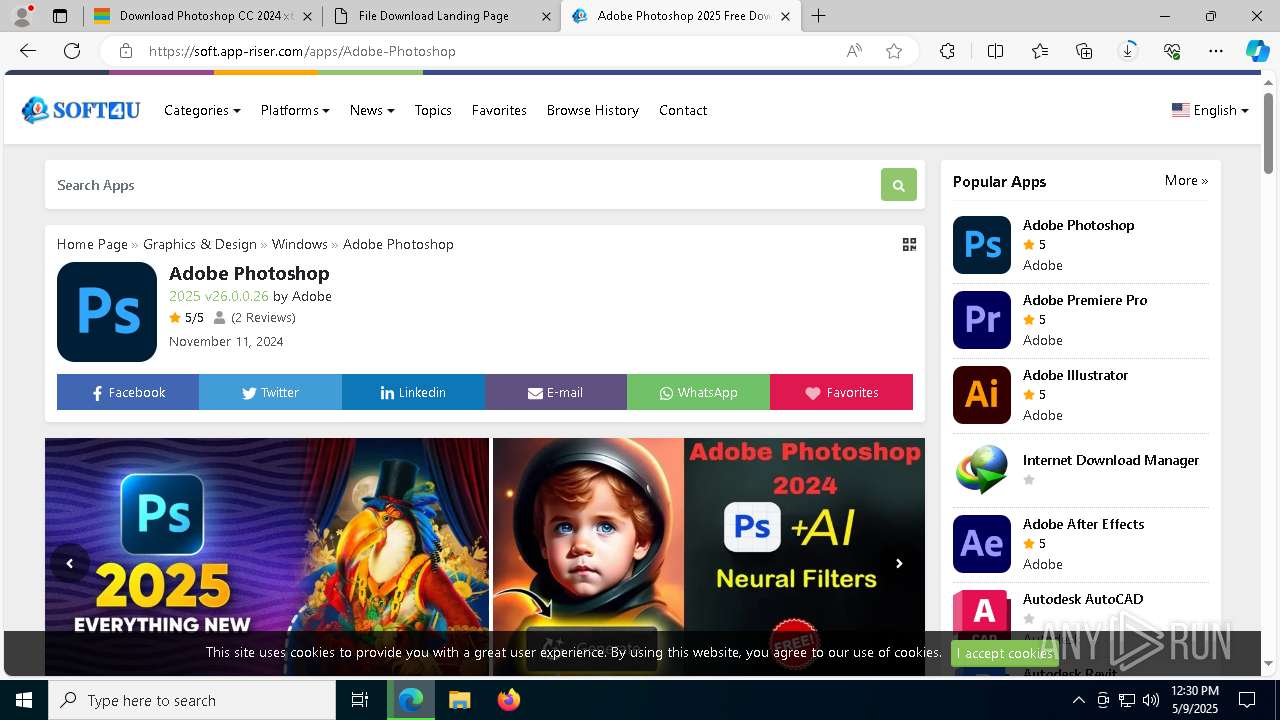The image size is (1280, 720).
Task: Open browser Extensions puzzle icon
Action: (x=947, y=51)
